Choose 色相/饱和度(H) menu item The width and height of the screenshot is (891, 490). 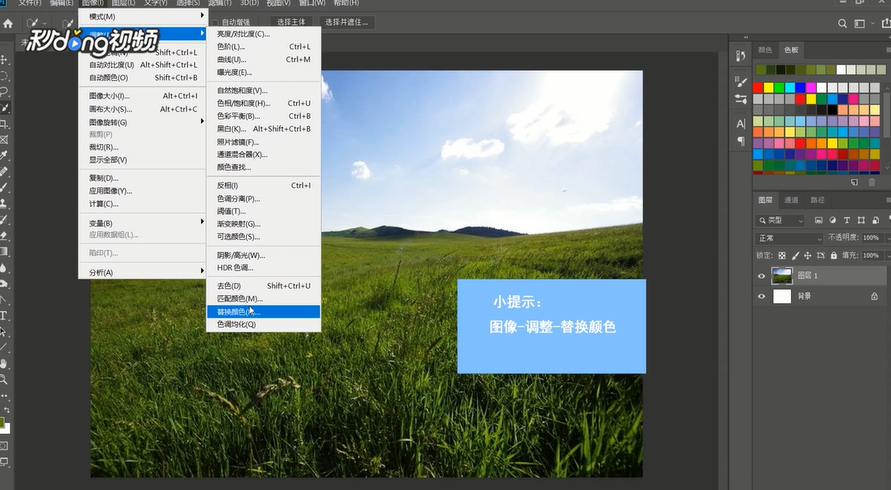(264, 103)
